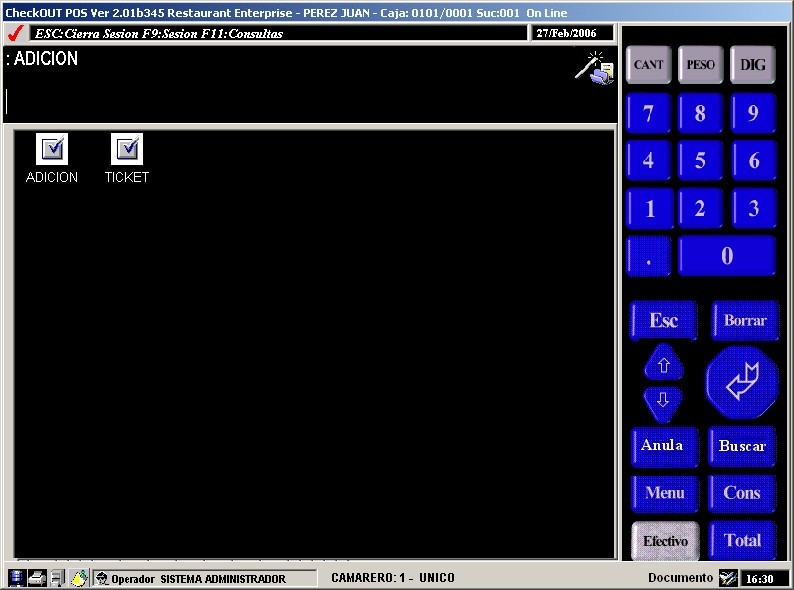Click the server status icon
Screen dimensions: 794x590
[x=17, y=578]
